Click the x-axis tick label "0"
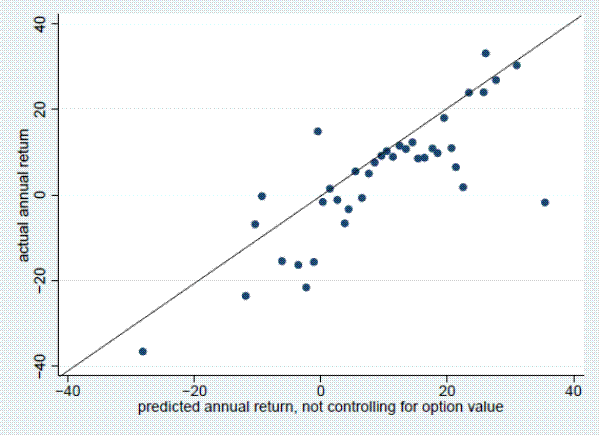This screenshot has width=600, height=436. 320,389
